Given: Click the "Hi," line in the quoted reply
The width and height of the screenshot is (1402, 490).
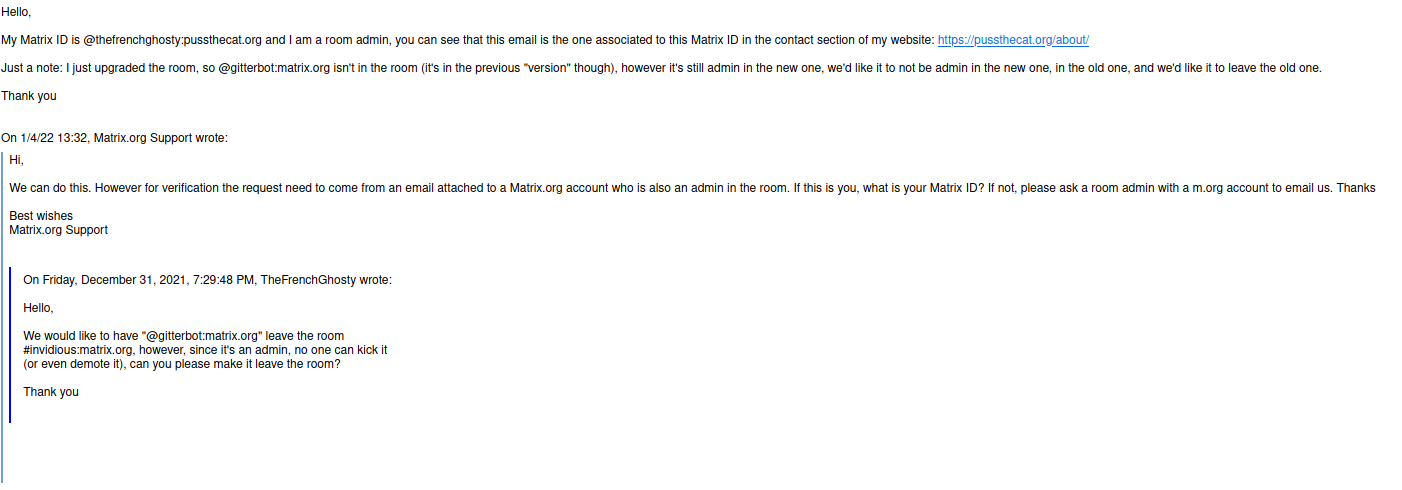Looking at the screenshot, I should point(16,160).
